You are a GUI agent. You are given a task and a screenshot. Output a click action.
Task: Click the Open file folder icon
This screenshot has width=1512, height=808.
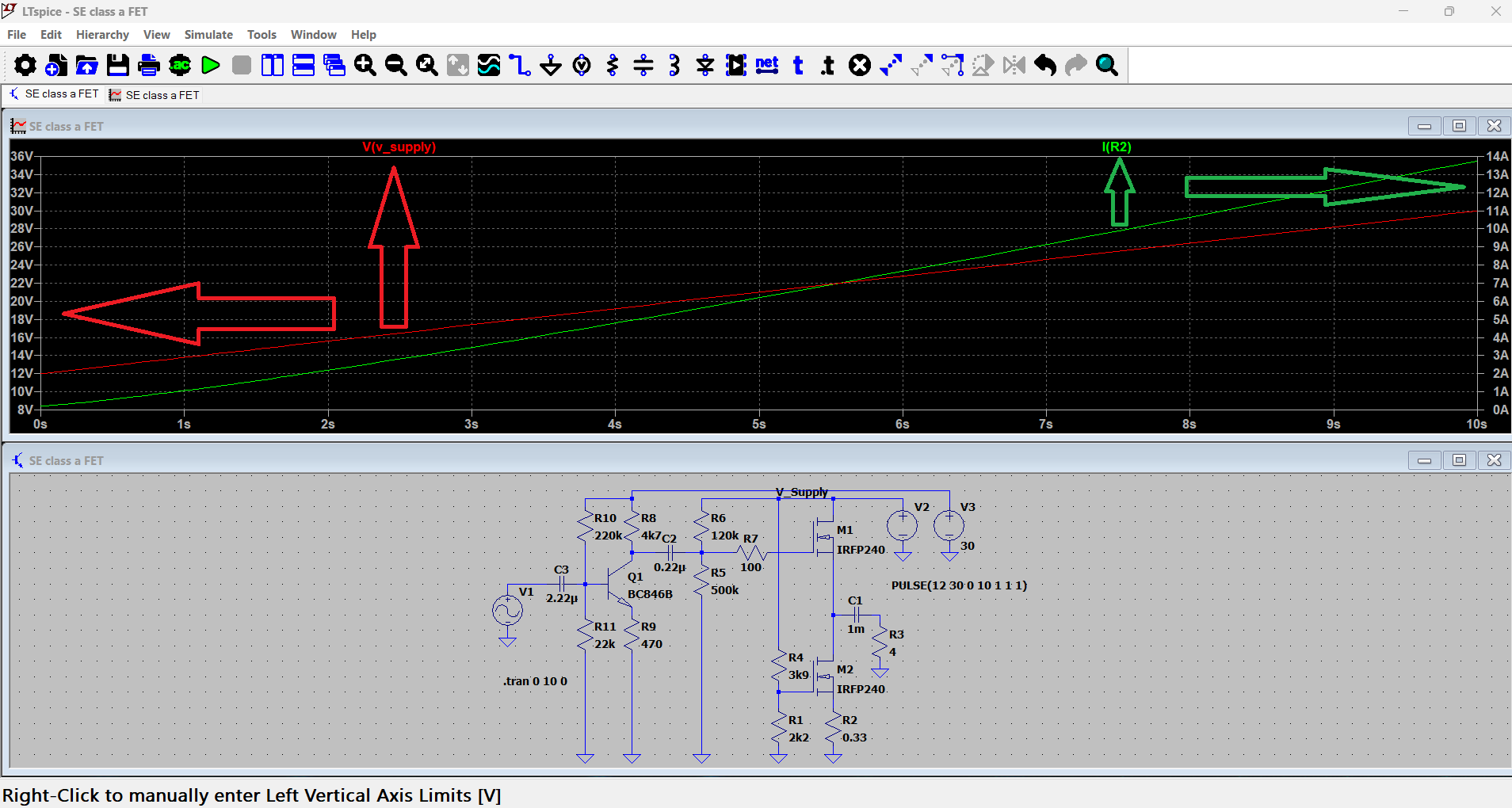click(x=87, y=65)
